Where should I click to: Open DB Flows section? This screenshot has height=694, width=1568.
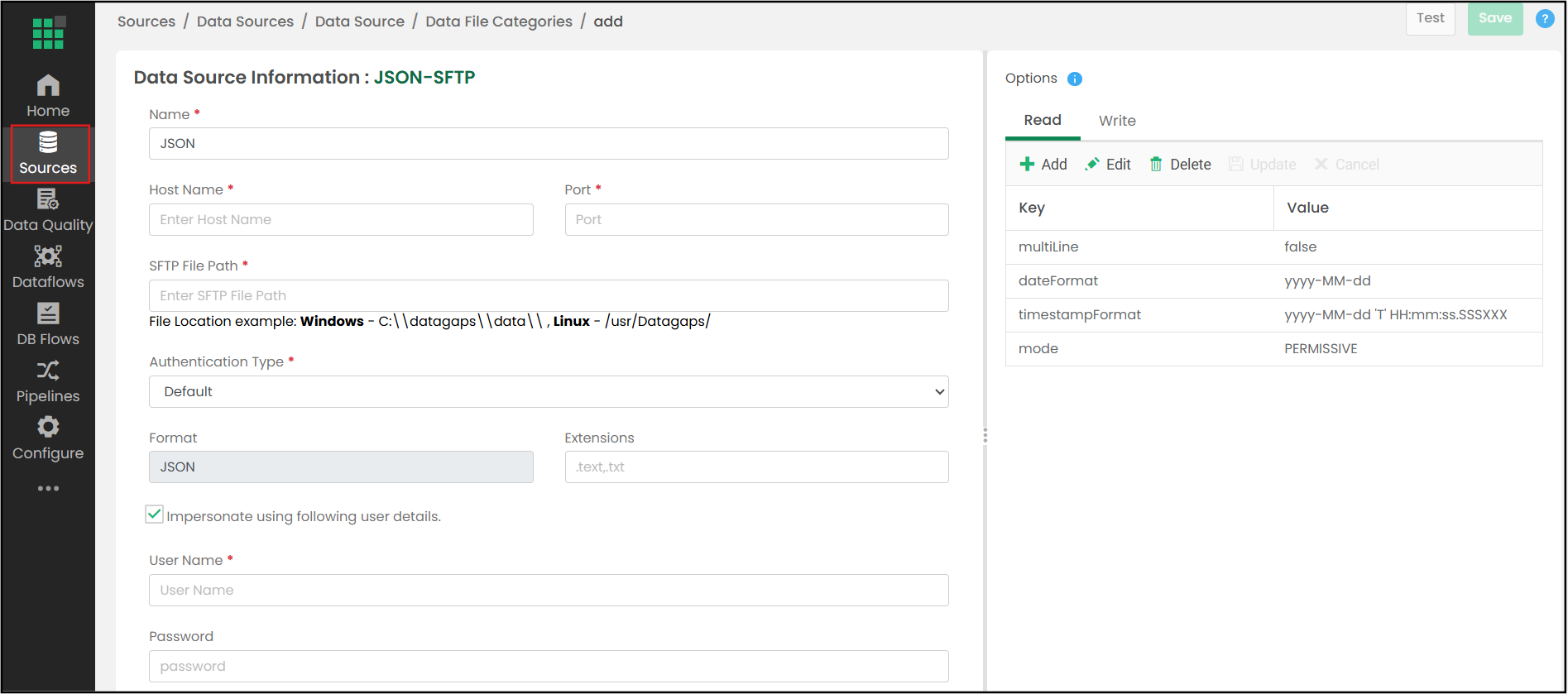tap(48, 324)
